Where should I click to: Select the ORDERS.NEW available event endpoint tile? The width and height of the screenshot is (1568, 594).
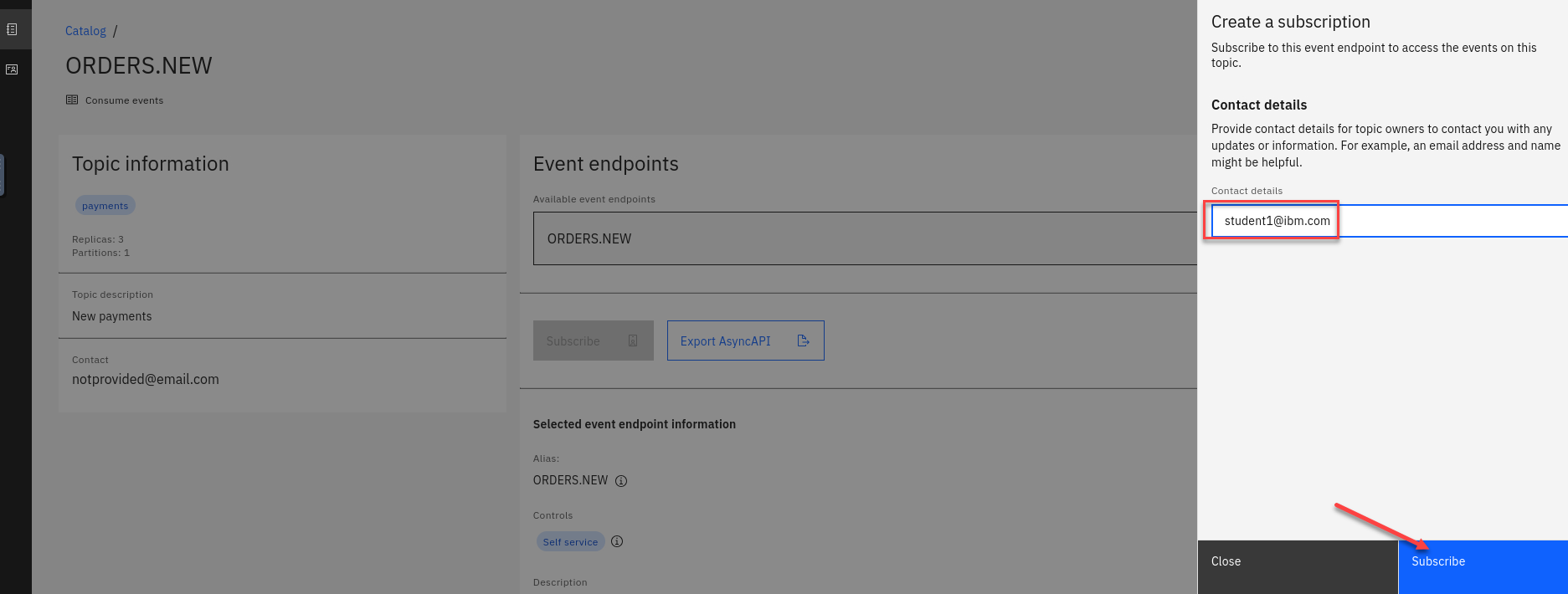[x=862, y=238]
